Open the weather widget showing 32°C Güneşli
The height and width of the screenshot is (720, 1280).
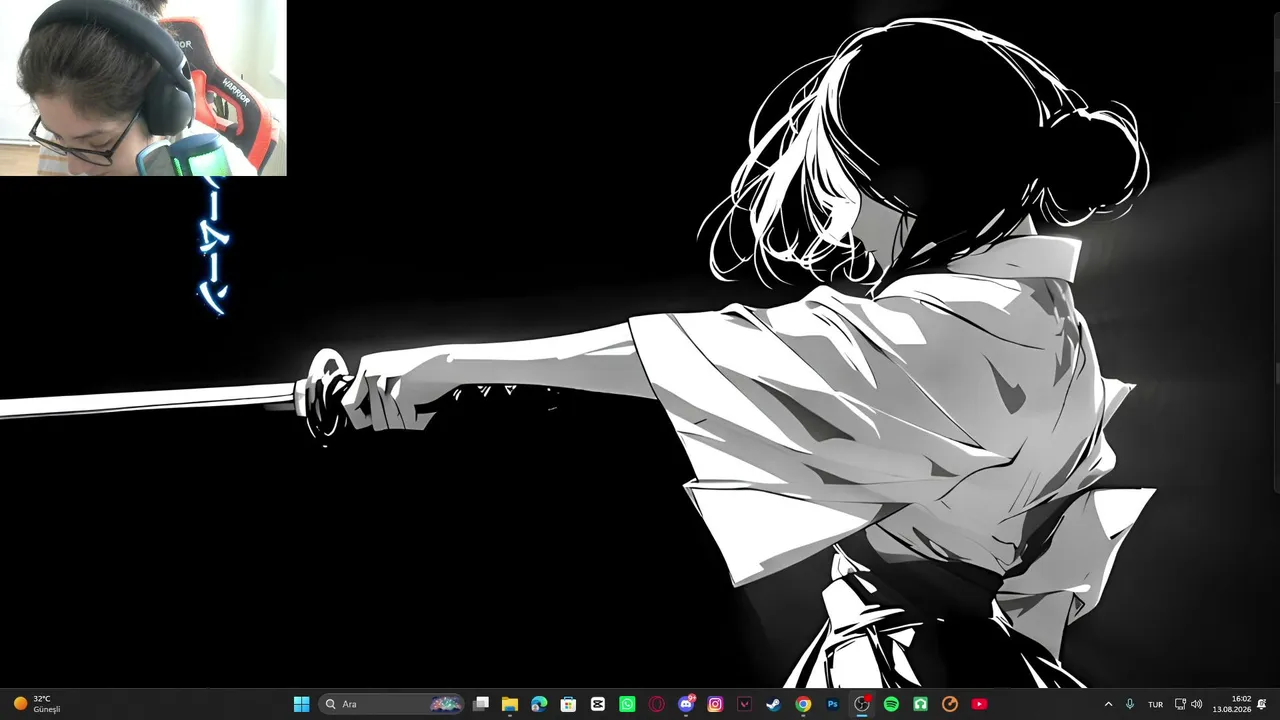pos(37,704)
